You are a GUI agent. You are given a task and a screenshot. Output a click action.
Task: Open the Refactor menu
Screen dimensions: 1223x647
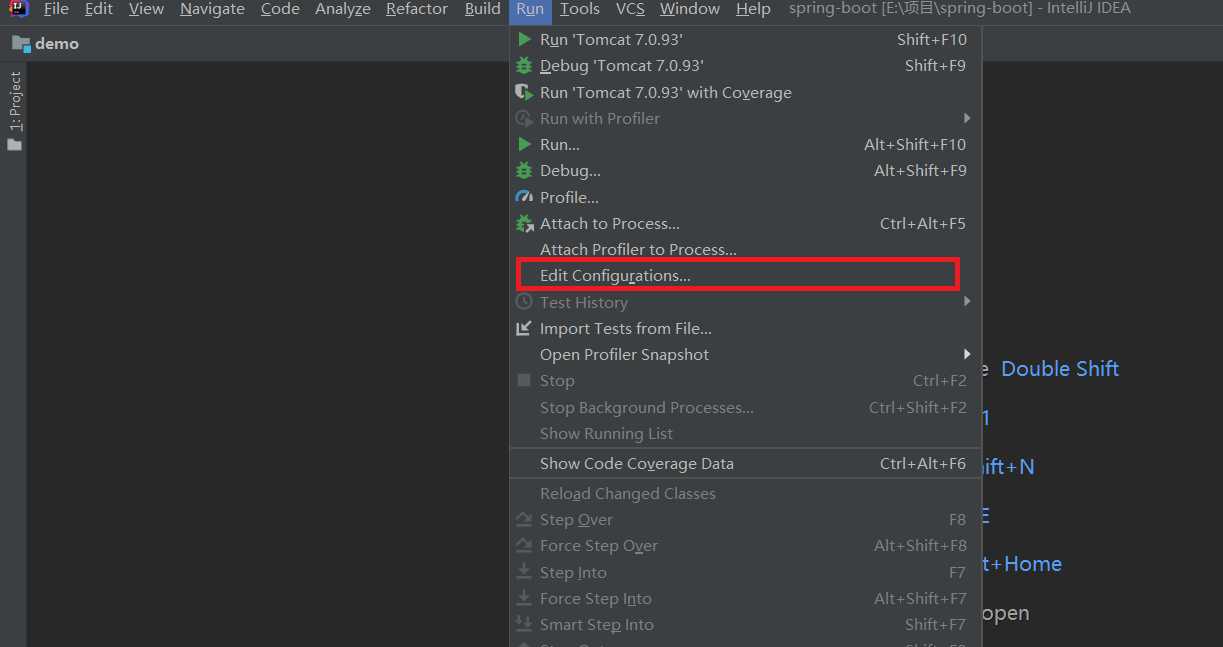(x=417, y=9)
